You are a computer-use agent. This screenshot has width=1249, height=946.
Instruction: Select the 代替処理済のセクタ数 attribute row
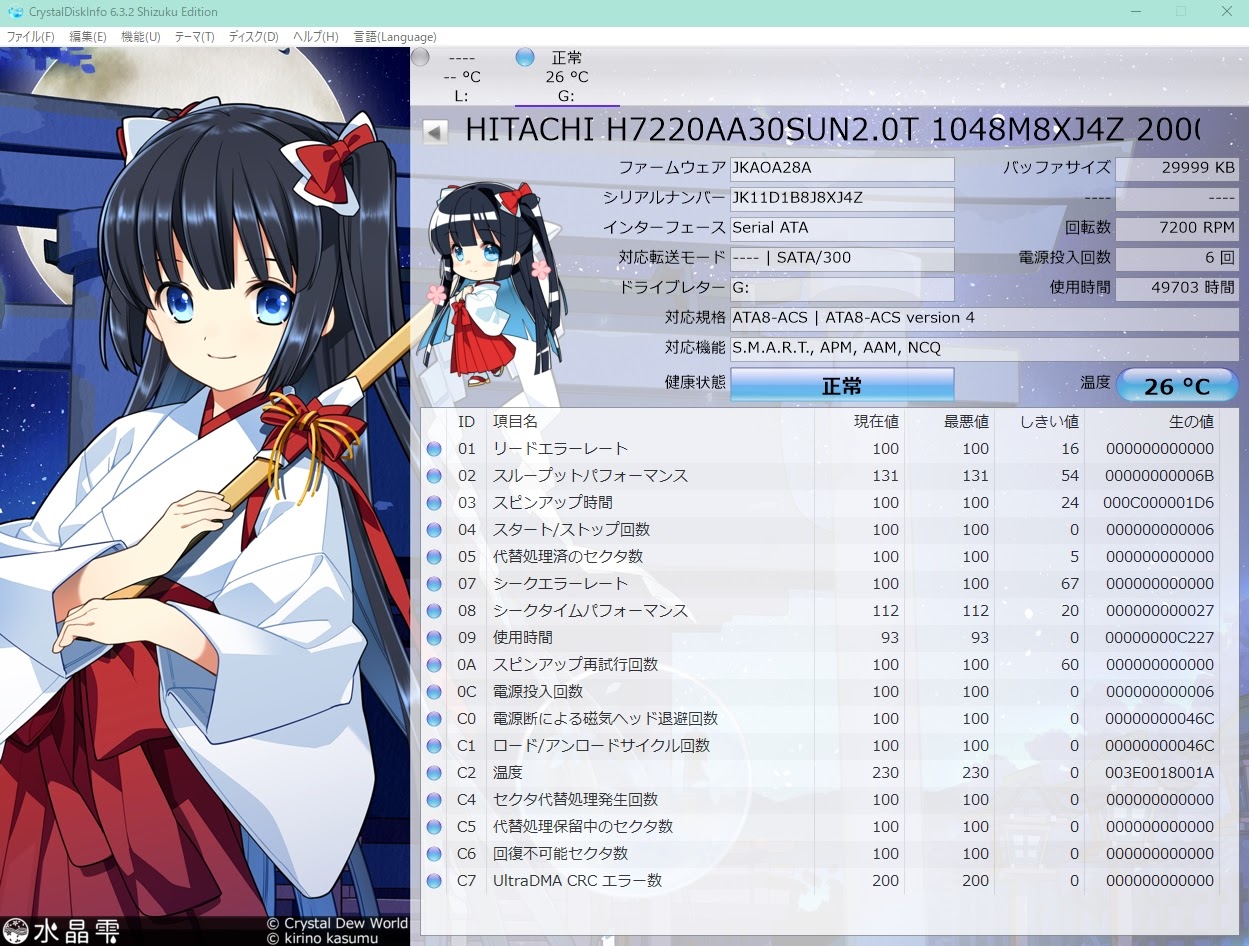point(821,557)
